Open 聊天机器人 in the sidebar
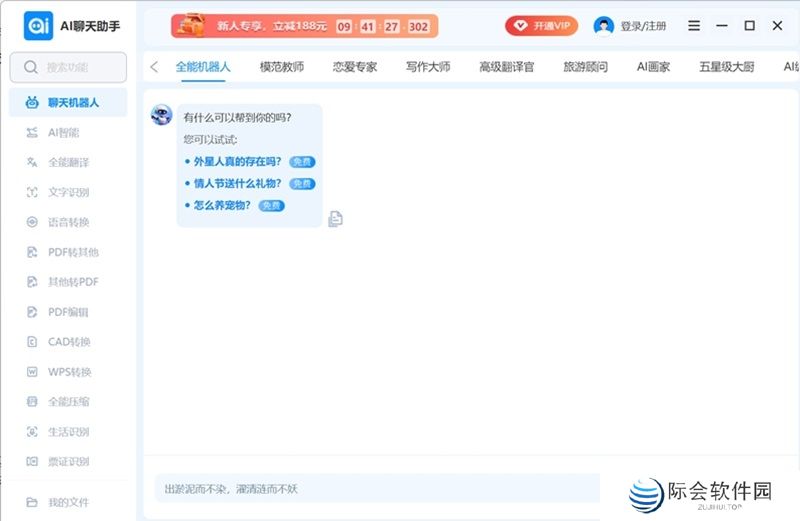Viewport: 800px width, 521px height. 68,103
